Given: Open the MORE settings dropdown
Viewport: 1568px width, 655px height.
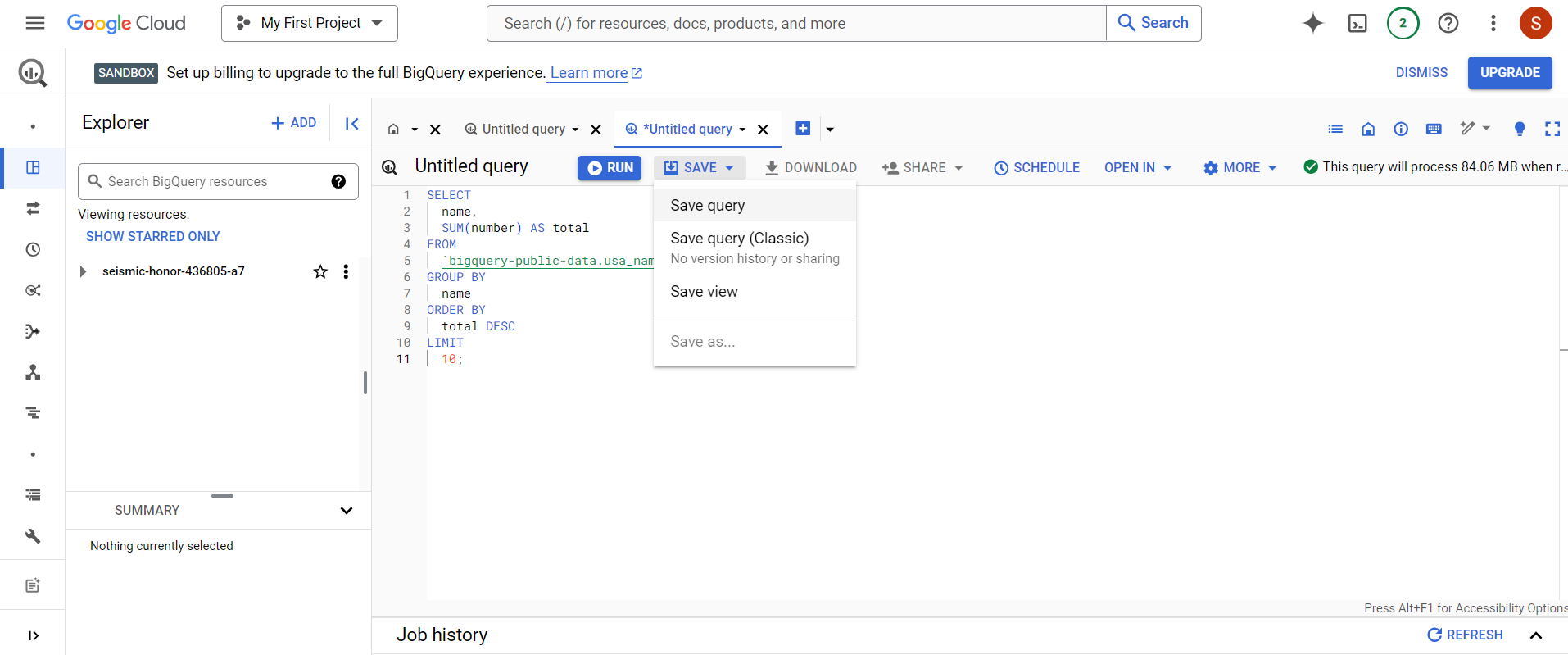Looking at the screenshot, I should [1239, 167].
